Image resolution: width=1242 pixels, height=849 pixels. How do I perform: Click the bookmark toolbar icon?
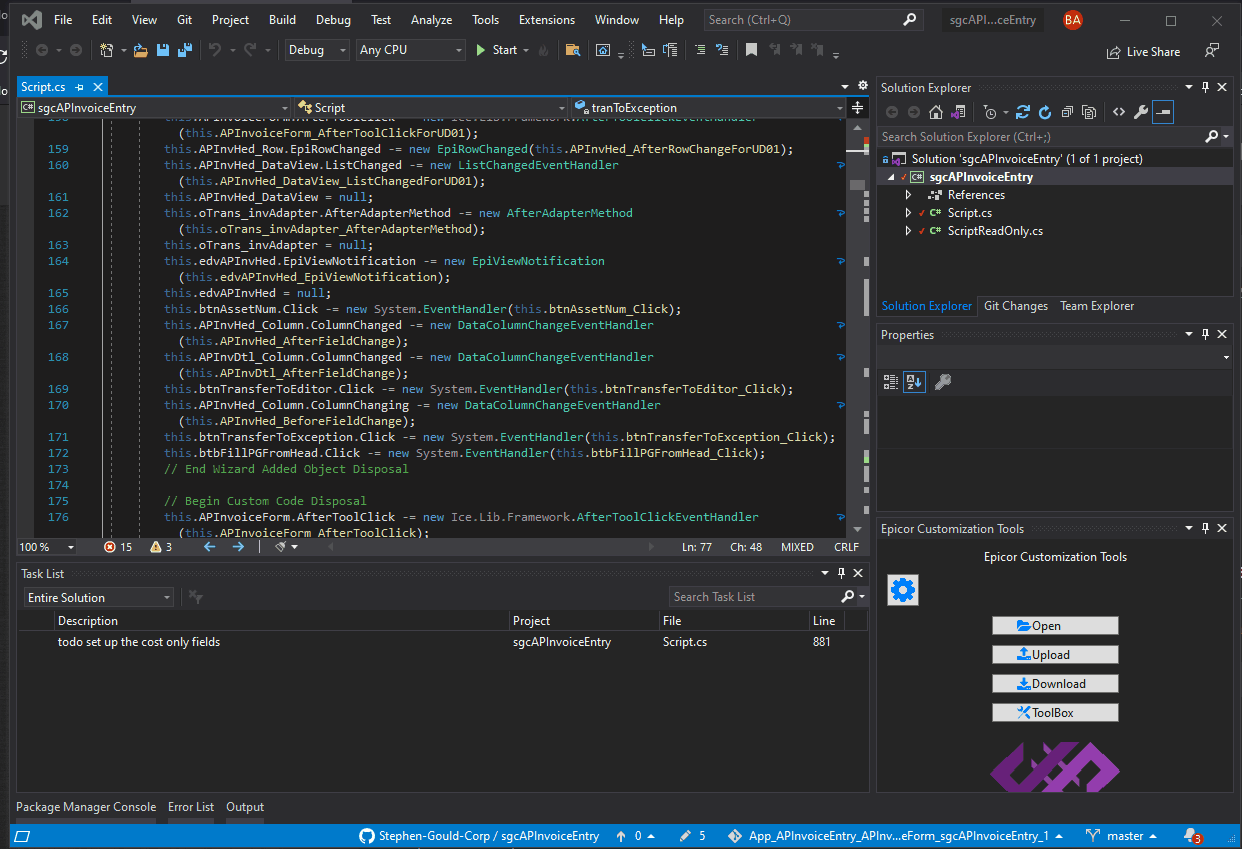(x=751, y=50)
